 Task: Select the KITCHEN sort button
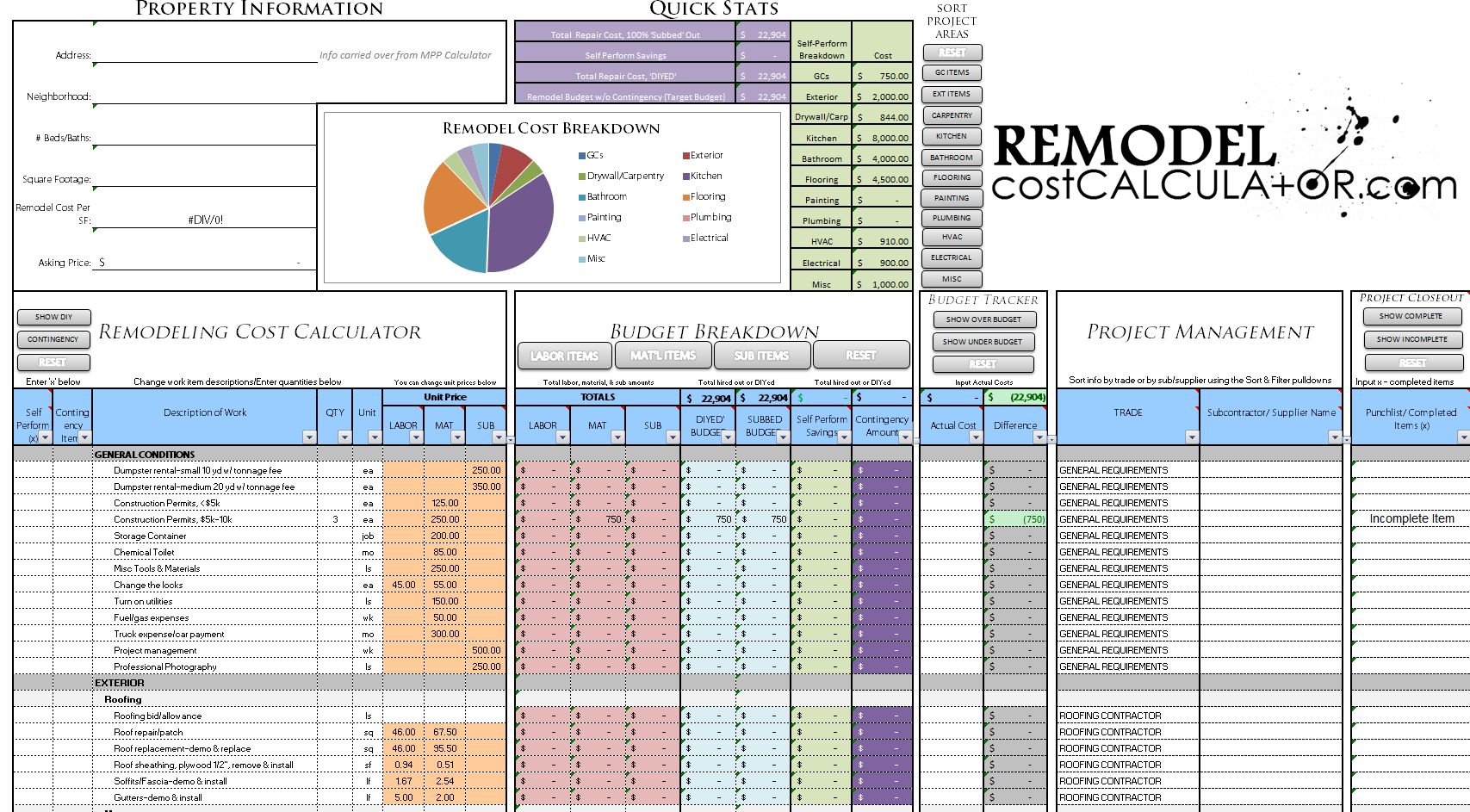point(952,136)
